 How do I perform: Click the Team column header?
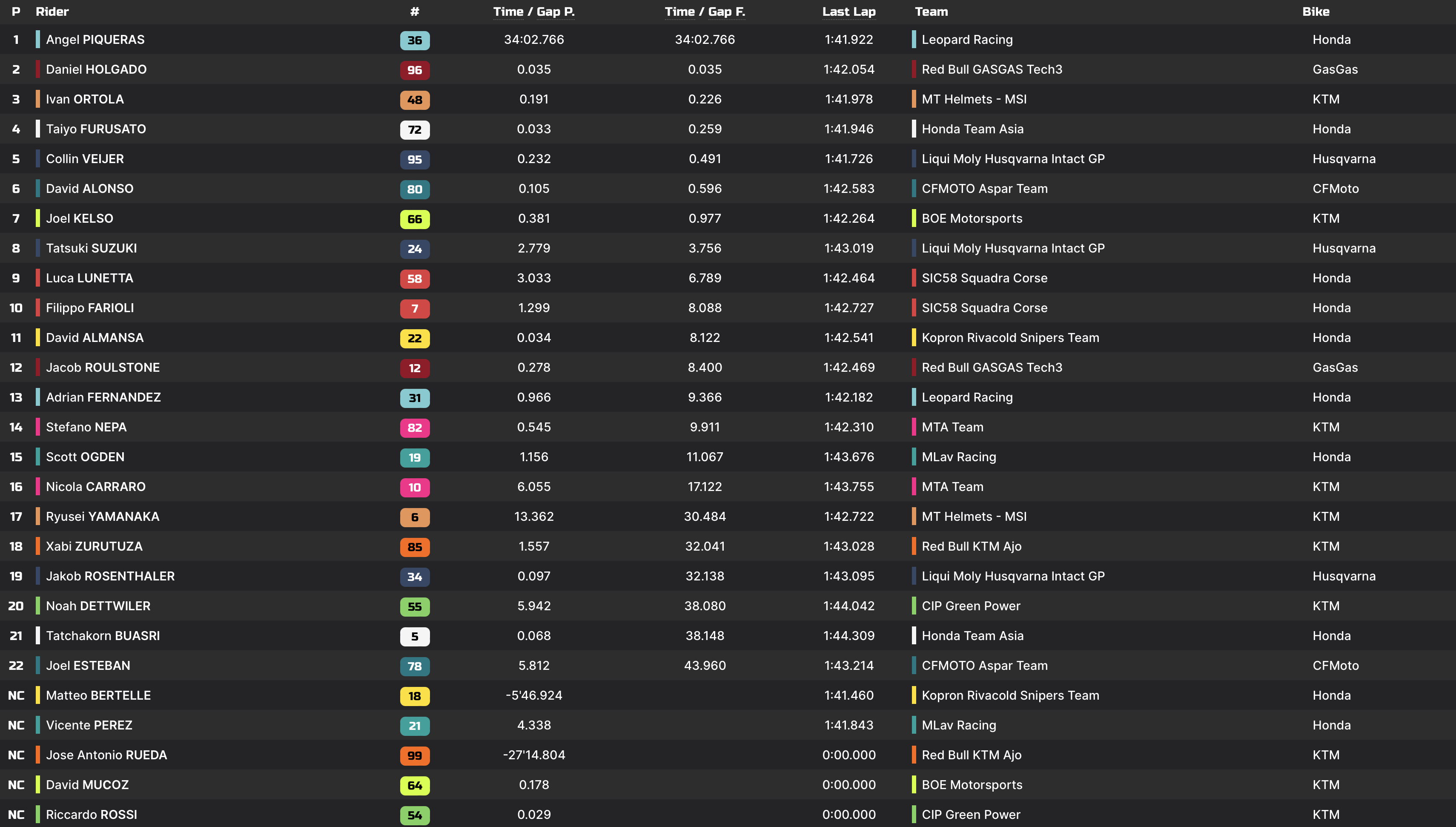pos(931,12)
